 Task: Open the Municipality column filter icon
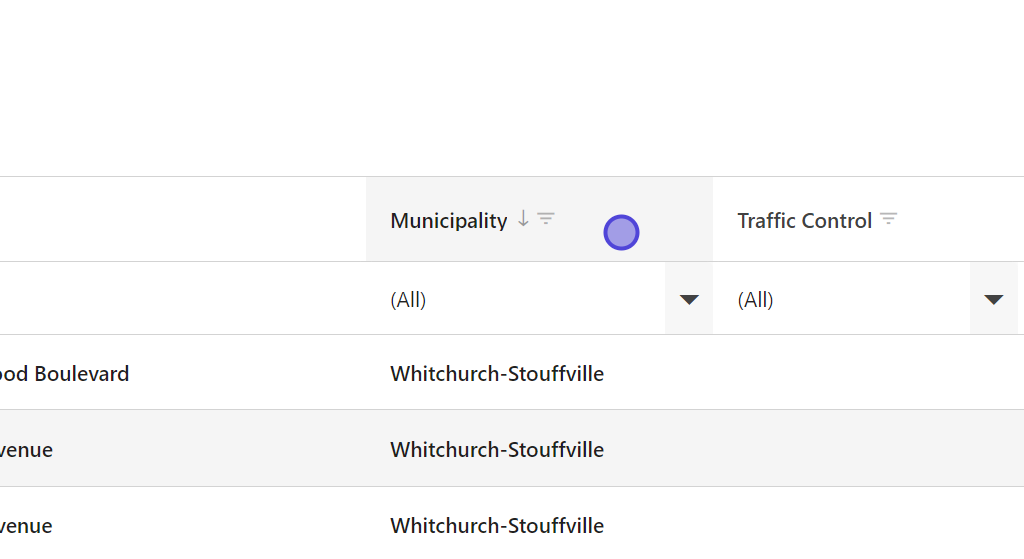coord(546,219)
